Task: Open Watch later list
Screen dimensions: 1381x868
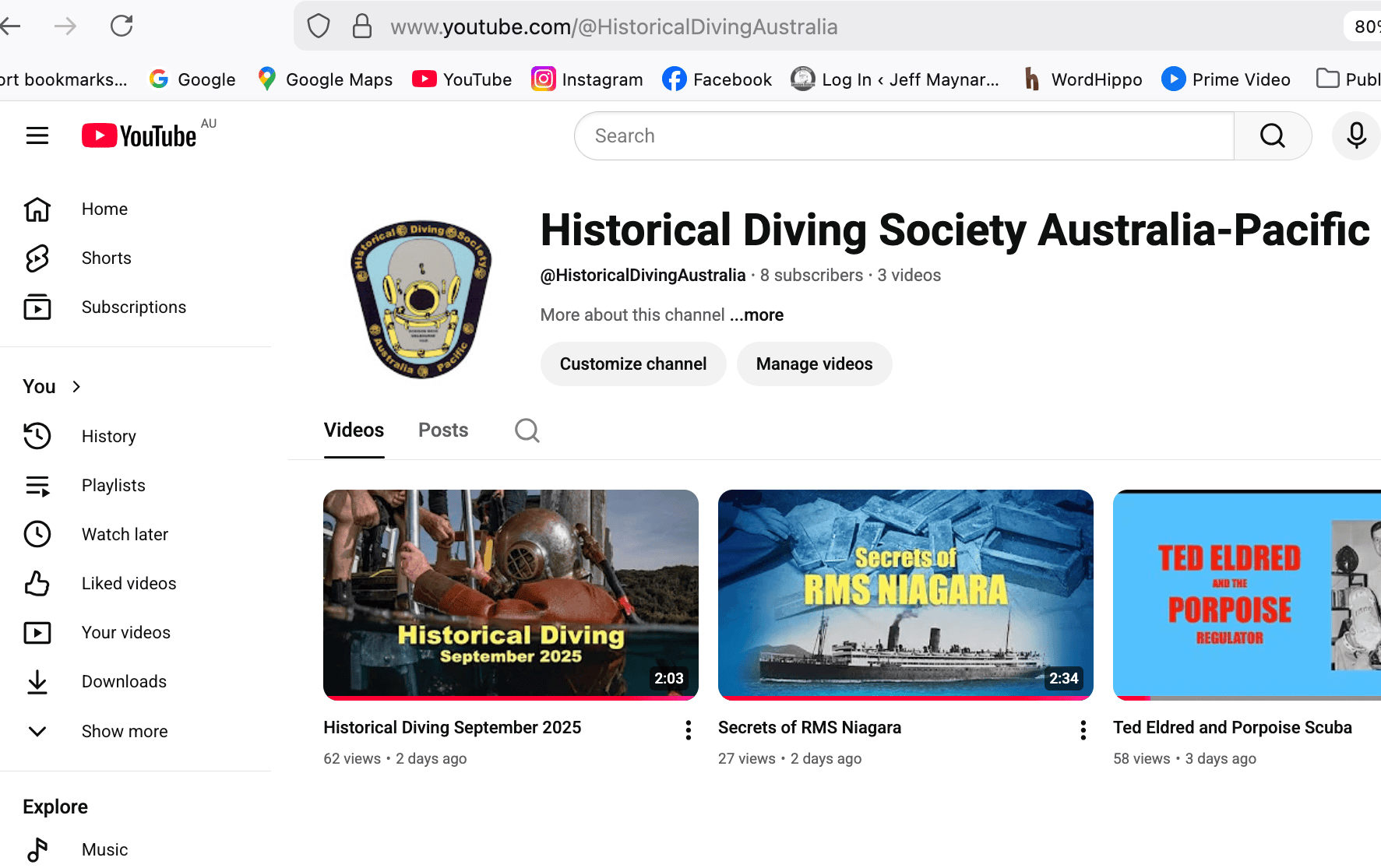Action: (125, 535)
